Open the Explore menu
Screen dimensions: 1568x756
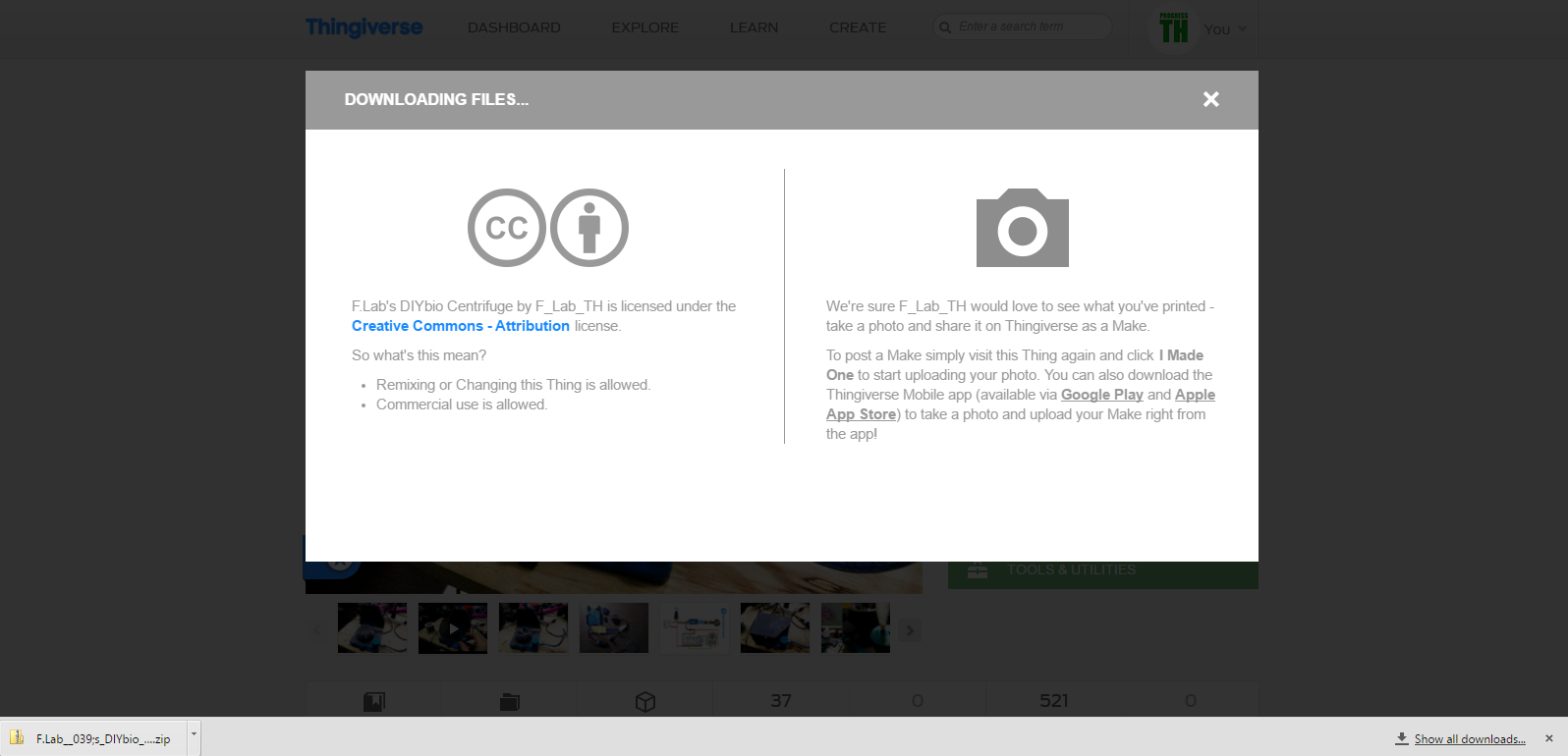[x=645, y=27]
